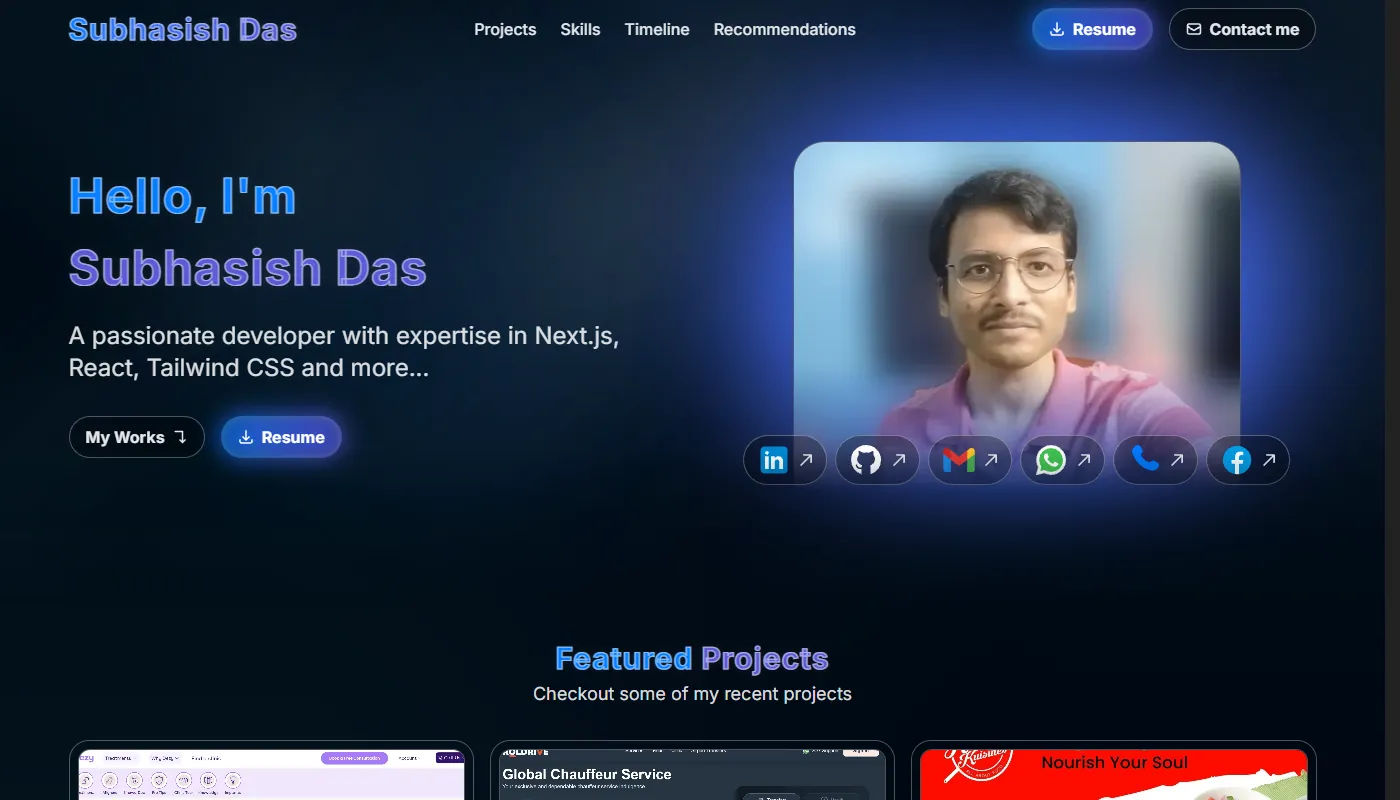Go to Projects in the navigation
The height and width of the screenshot is (800, 1400).
tap(505, 29)
